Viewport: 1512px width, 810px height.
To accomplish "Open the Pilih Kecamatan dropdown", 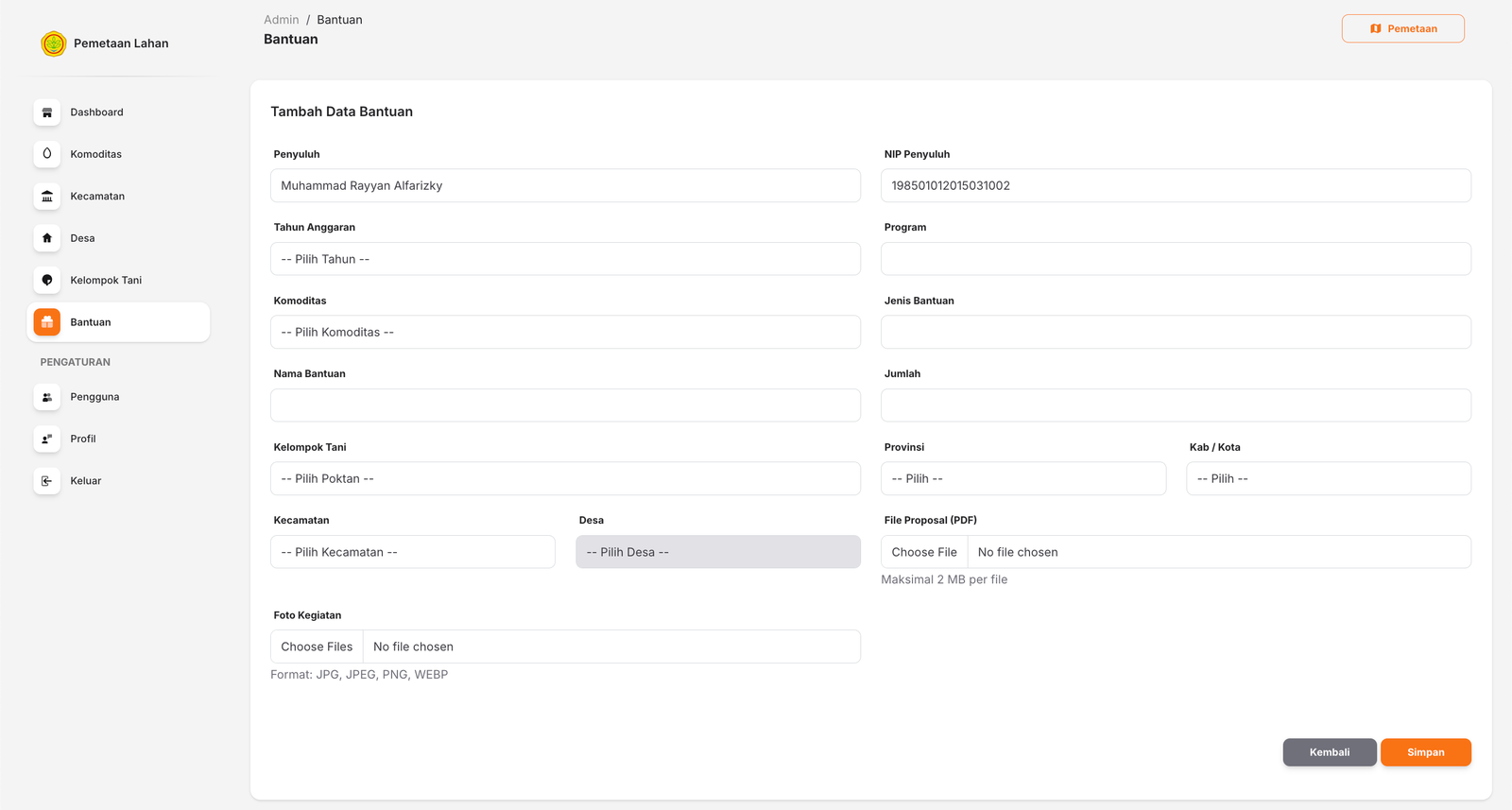I will pyautogui.click(x=413, y=552).
